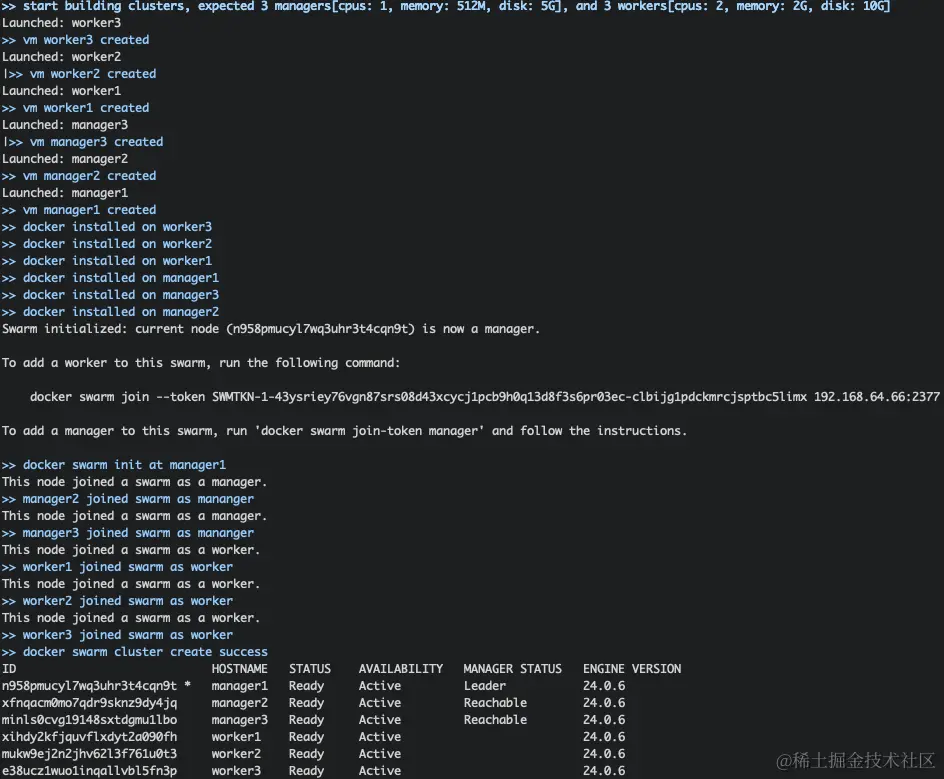Screen dimensions: 944x779
Task: Click manager2's 'Reachable' status cell
Action: (495, 703)
